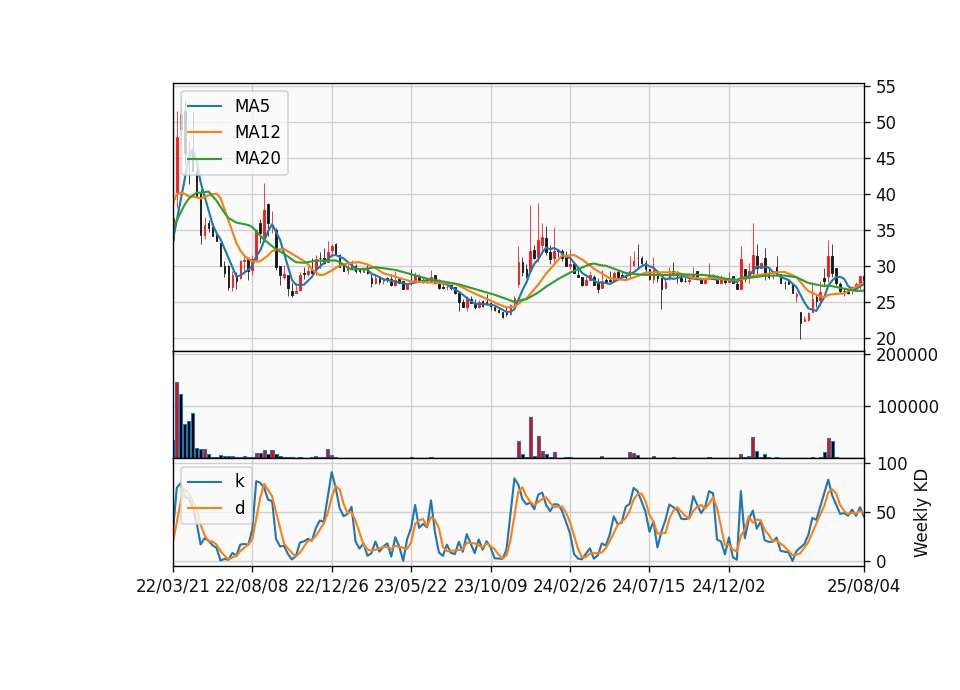Image resolution: width=960 pixels, height=690 pixels.
Task: Click the 24/07/15 date label
Action: point(649,586)
